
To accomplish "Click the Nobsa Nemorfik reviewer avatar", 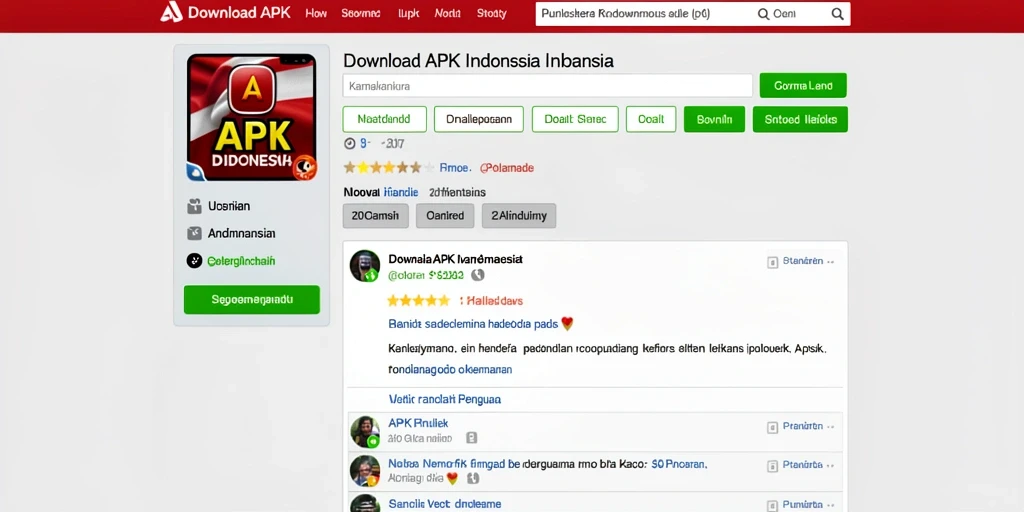I will click(365, 471).
